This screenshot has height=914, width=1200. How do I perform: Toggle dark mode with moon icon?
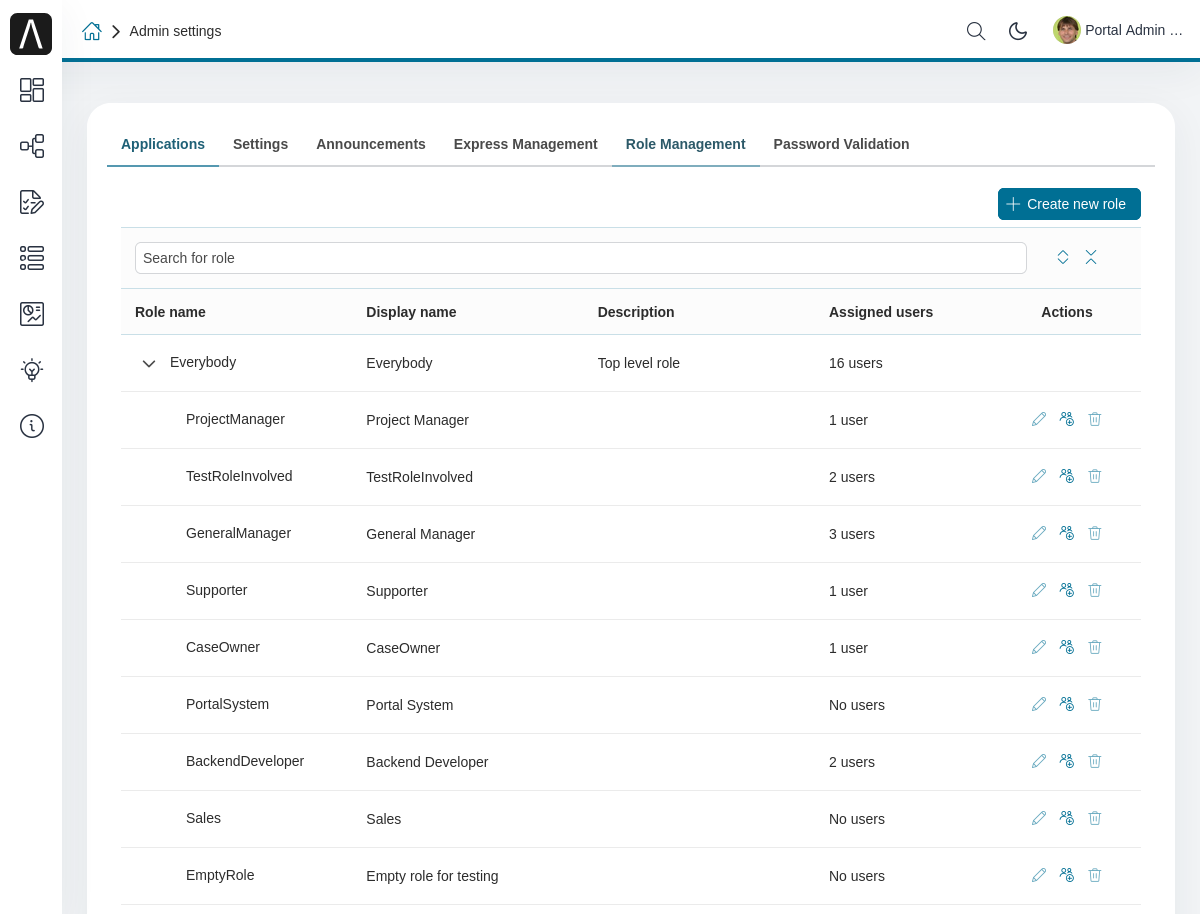pos(1018,31)
